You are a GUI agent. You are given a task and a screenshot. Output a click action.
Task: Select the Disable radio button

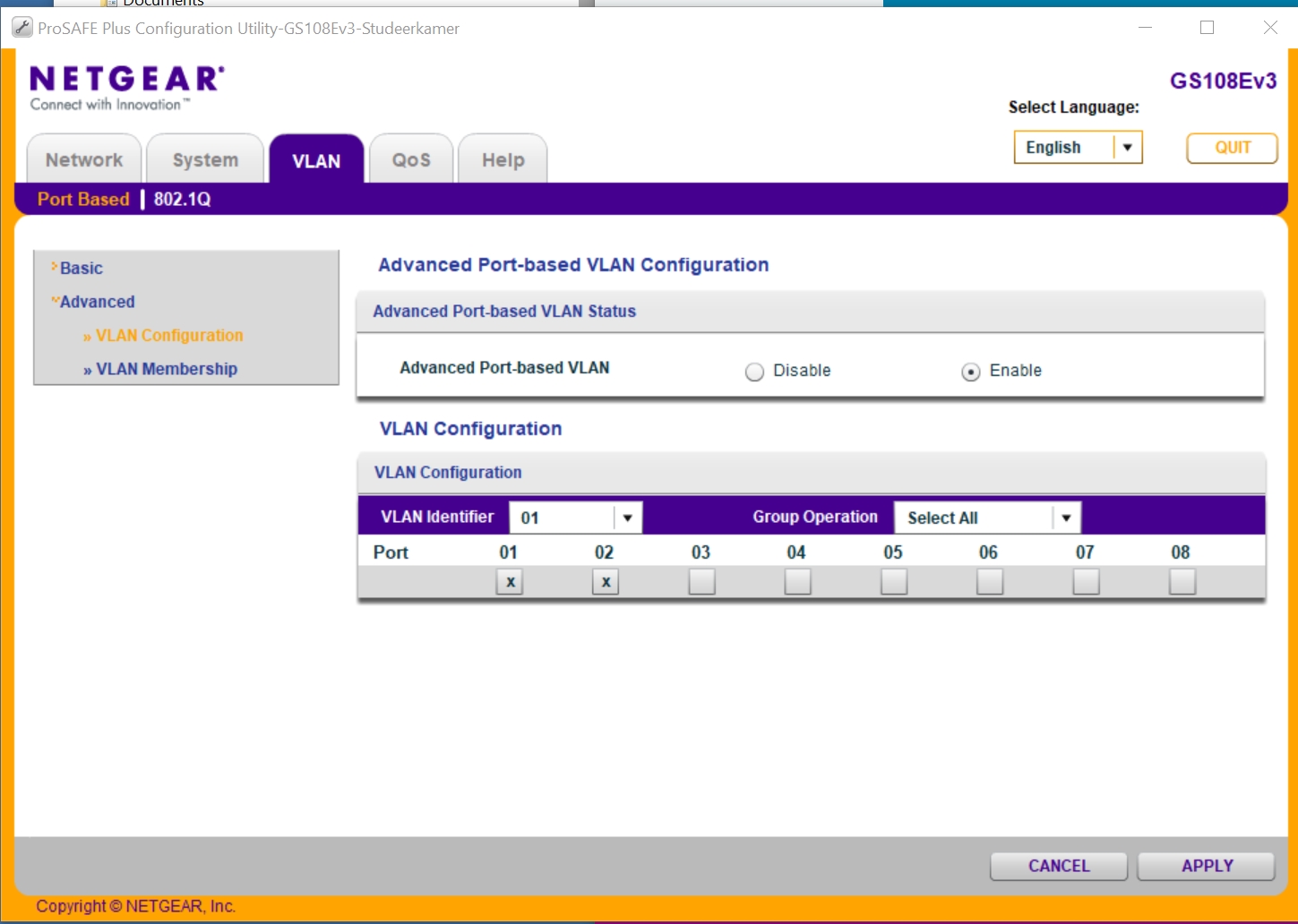coord(754,372)
